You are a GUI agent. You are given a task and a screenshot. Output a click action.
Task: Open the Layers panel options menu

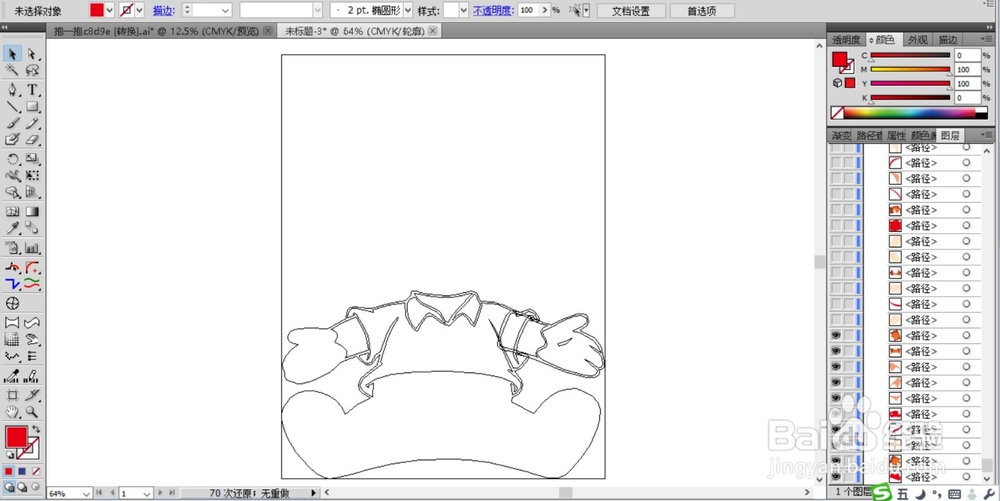coord(987,135)
